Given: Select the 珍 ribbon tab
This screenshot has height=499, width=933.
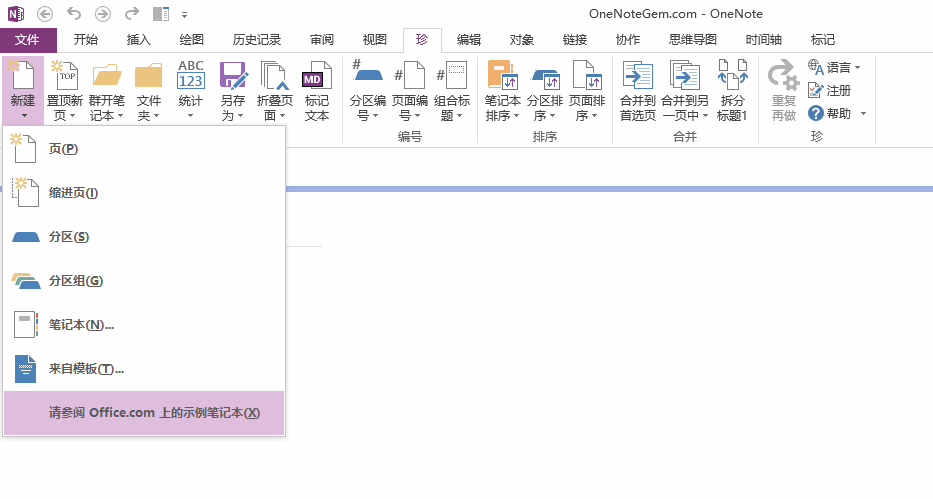Looking at the screenshot, I should click(x=422, y=40).
